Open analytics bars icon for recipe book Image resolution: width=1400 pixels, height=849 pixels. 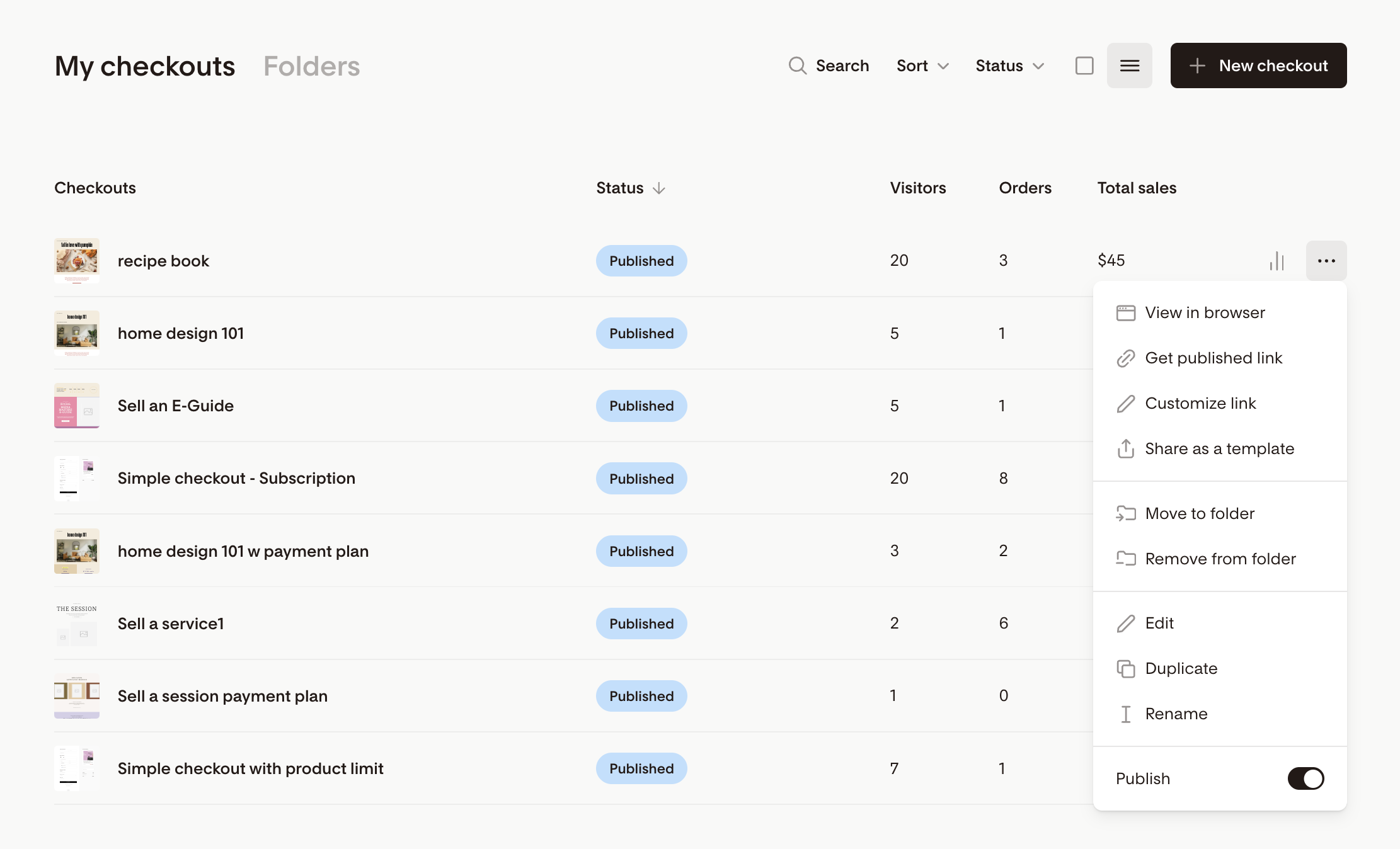click(1277, 261)
